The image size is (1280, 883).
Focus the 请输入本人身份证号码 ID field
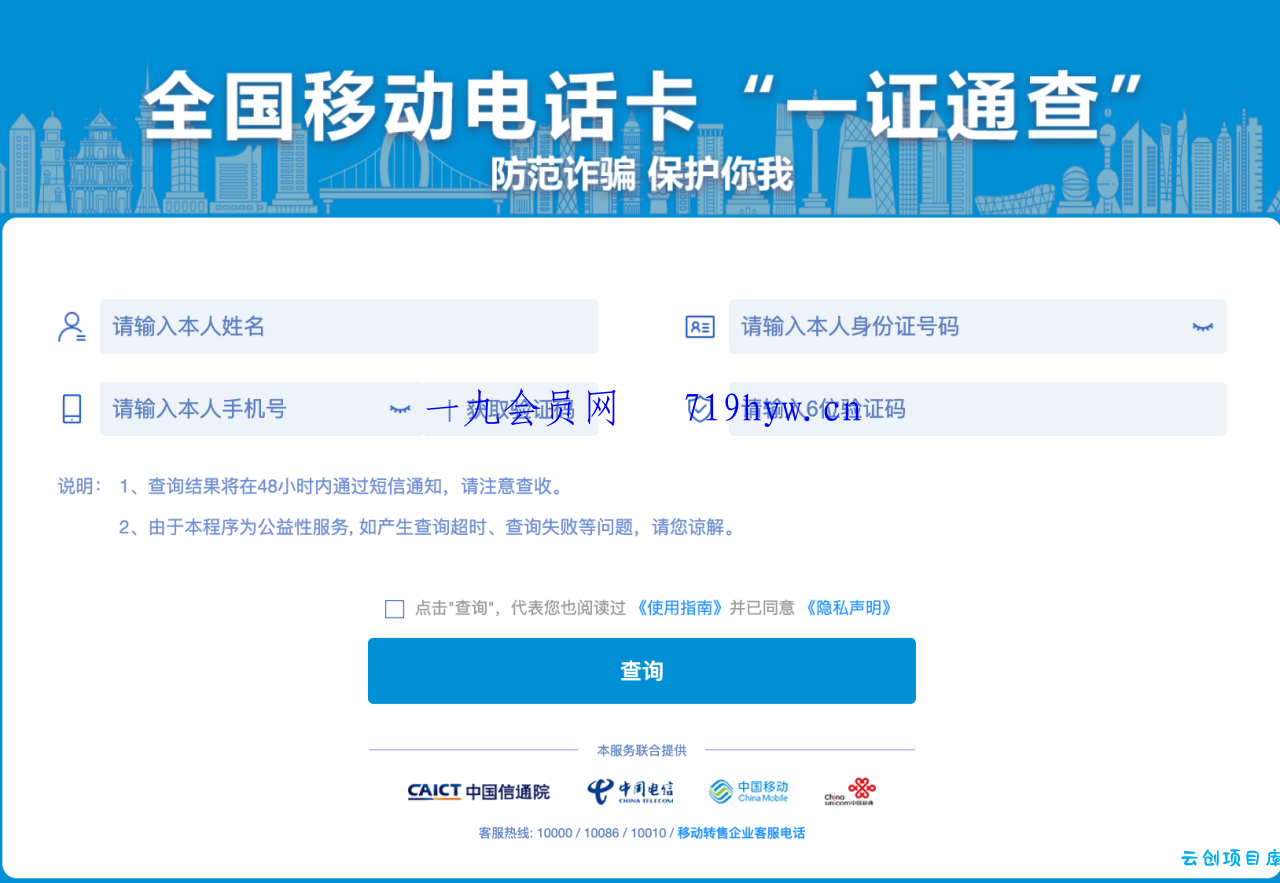click(977, 327)
